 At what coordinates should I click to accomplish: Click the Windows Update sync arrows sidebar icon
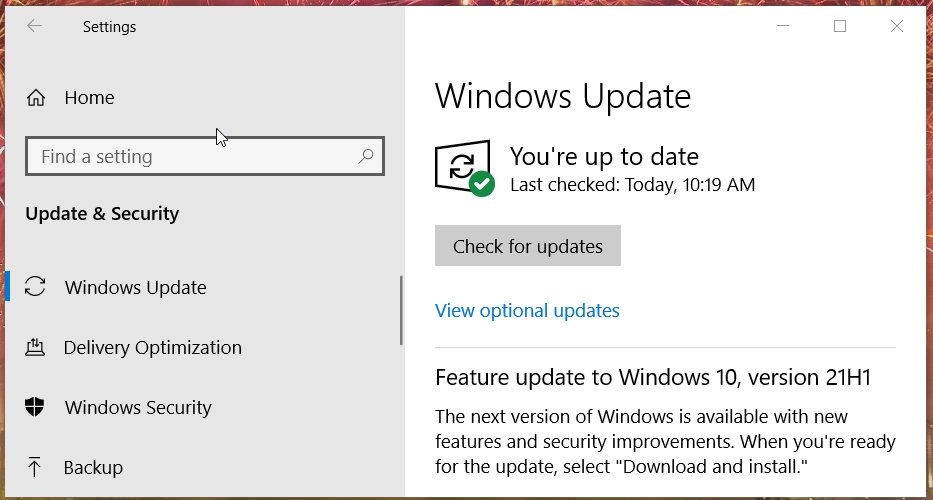(35, 286)
